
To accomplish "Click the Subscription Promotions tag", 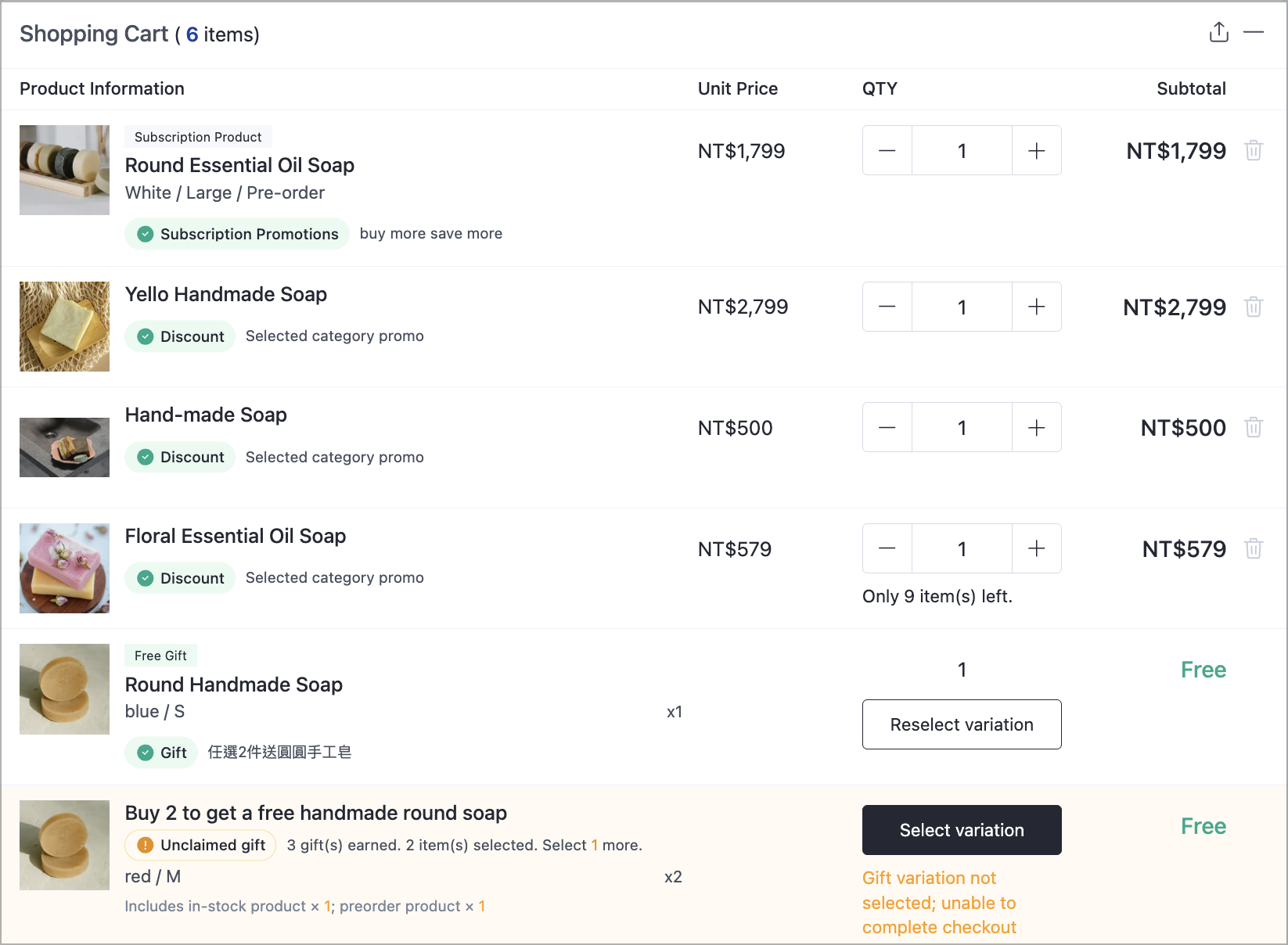I will pyautogui.click(x=237, y=234).
